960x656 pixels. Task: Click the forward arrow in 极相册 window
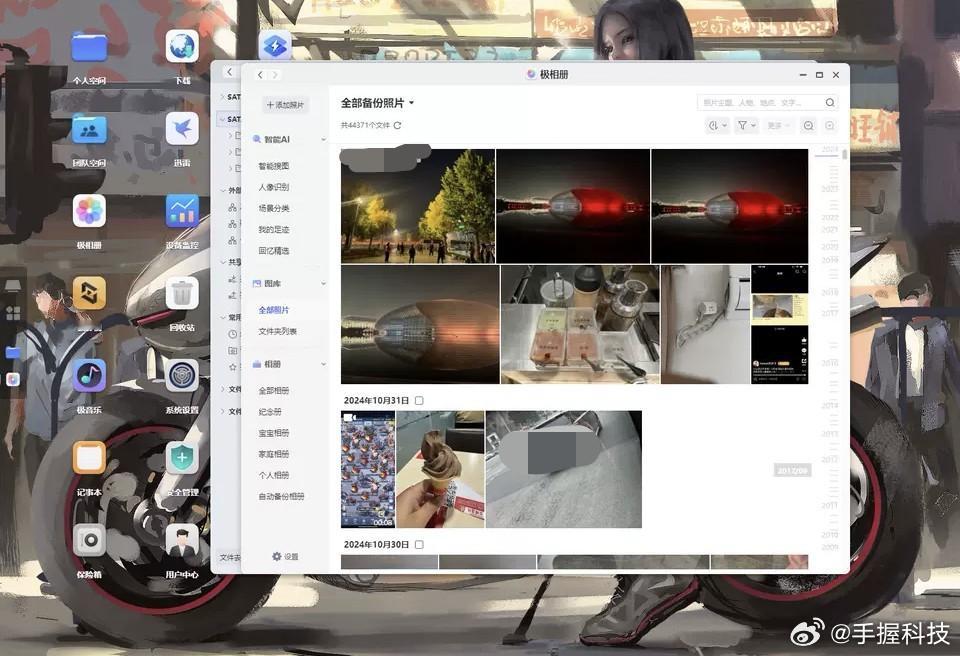point(275,75)
